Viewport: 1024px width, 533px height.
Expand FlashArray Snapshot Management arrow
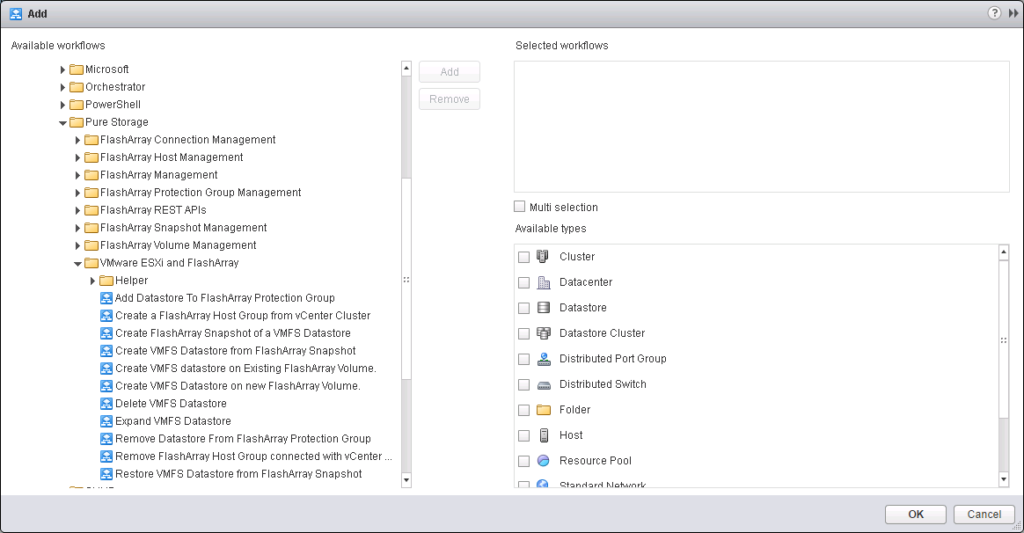coord(78,228)
